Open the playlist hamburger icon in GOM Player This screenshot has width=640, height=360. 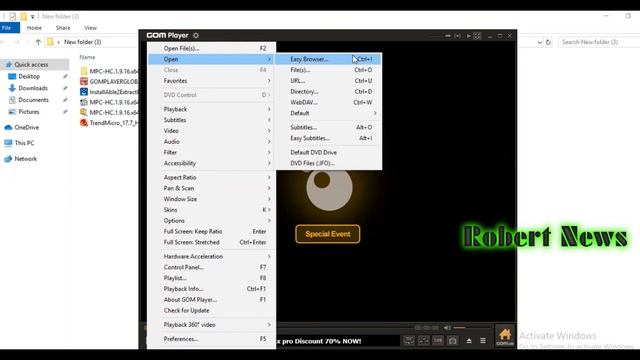pyautogui.click(x=483, y=340)
